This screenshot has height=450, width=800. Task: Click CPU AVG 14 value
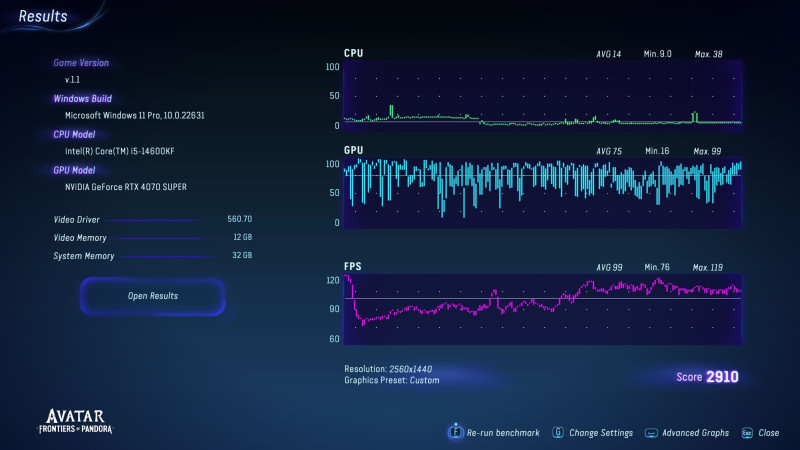[x=609, y=54]
